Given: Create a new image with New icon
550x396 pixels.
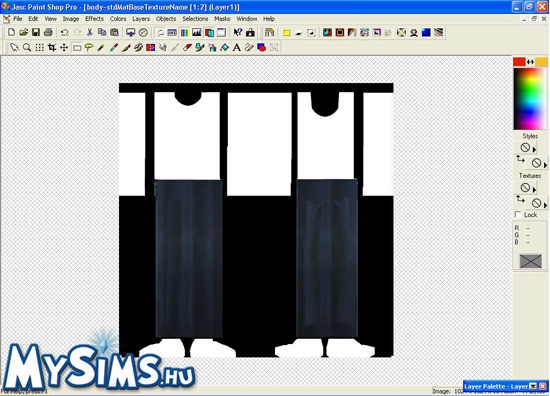Looking at the screenshot, I should click(x=11, y=33).
